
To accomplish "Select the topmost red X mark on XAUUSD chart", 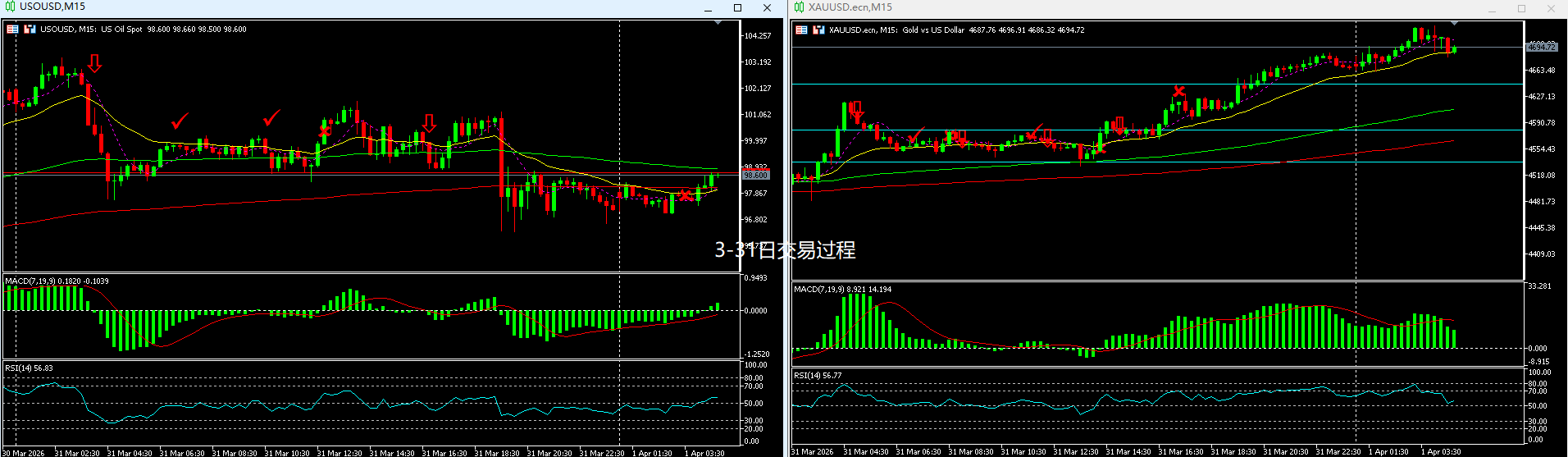I will tap(1179, 91).
